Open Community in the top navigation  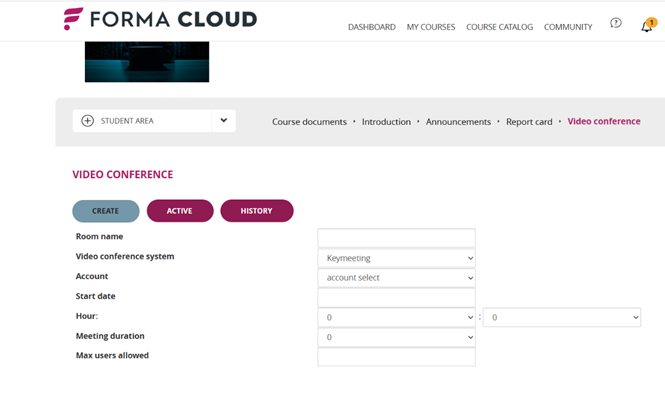(x=568, y=27)
